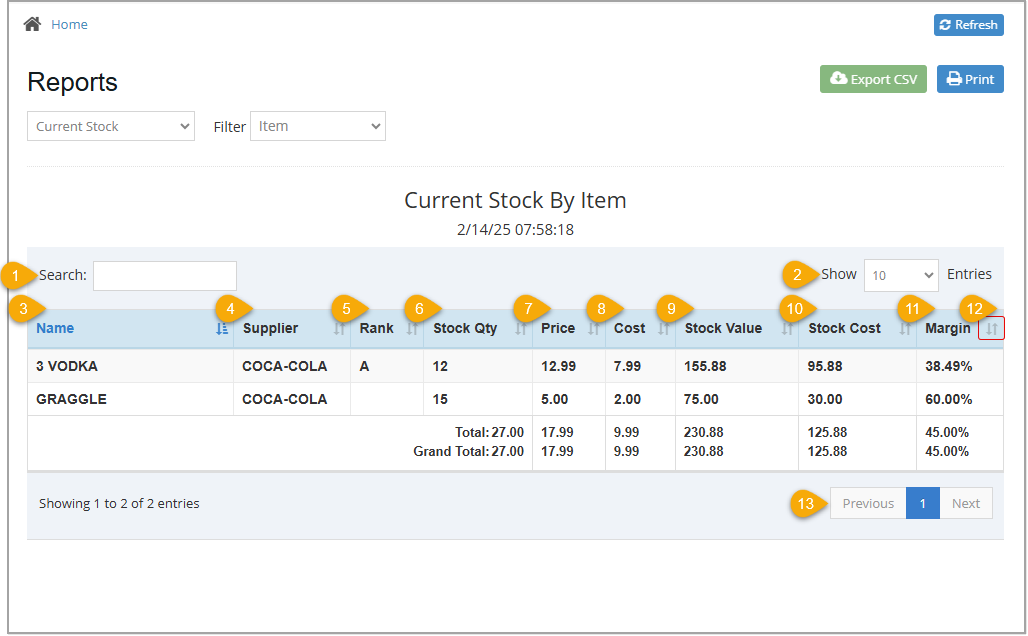Open the Current Stock report type dropdown
Viewport: 1028px width, 636px height.
click(110, 126)
